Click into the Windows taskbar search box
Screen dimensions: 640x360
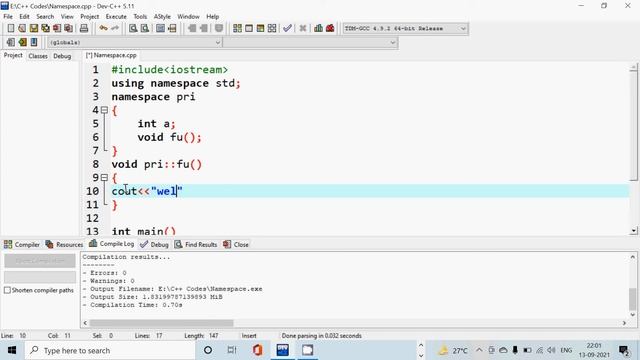(110, 350)
